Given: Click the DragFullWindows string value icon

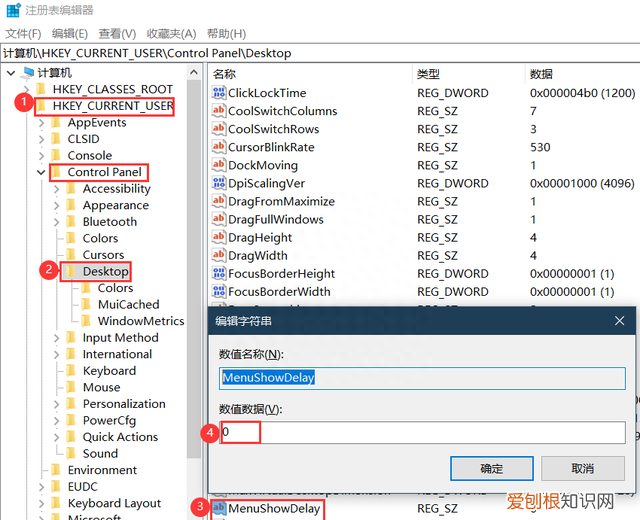Looking at the screenshot, I should point(219,219).
